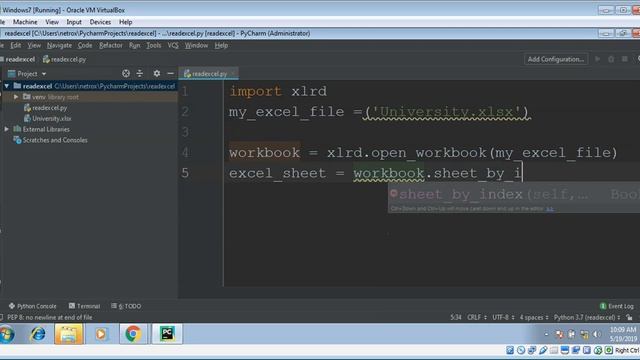Click the 5:34 cursor position indicator

(456, 317)
